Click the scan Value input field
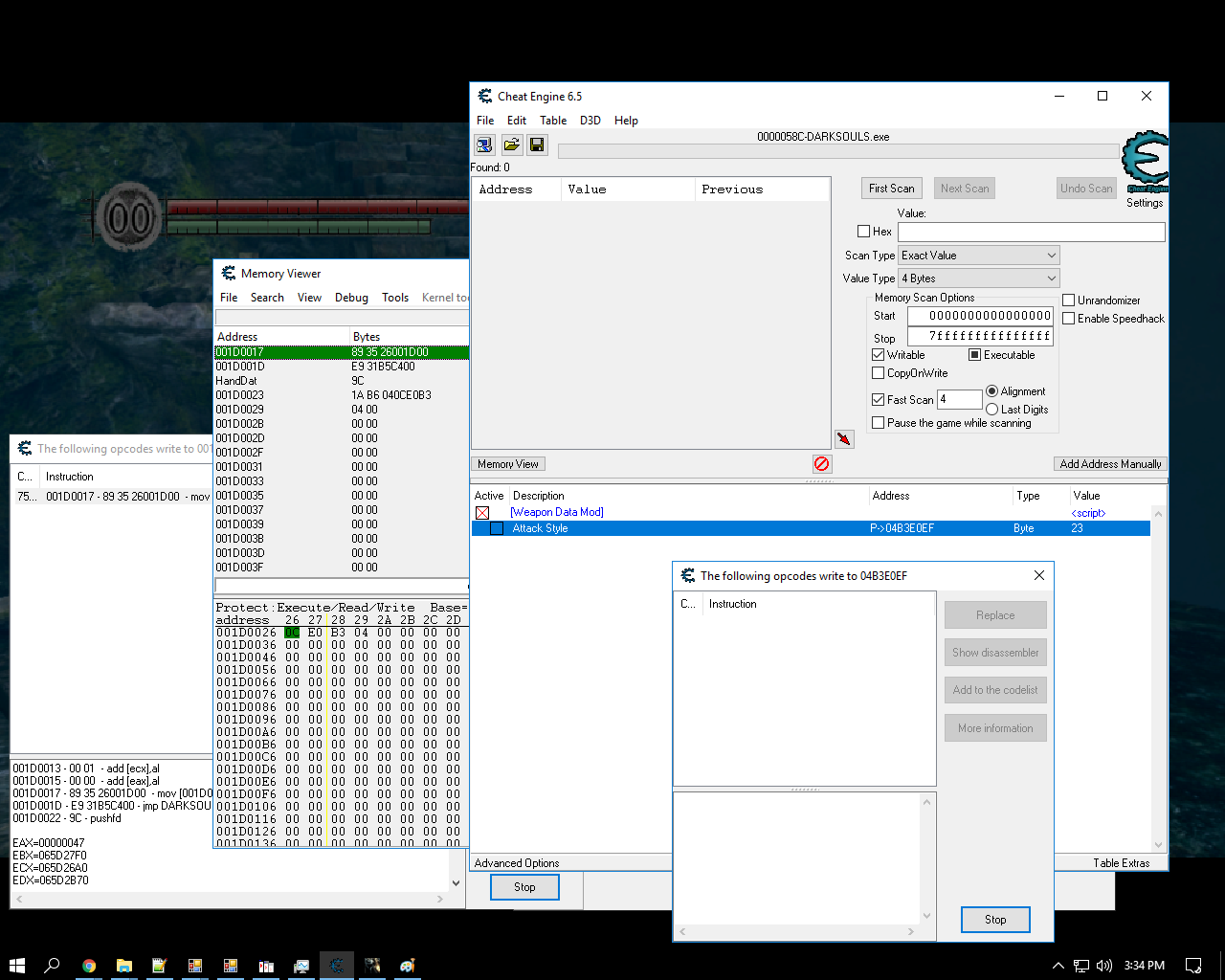This screenshot has height=980, width=1225. (1031, 232)
